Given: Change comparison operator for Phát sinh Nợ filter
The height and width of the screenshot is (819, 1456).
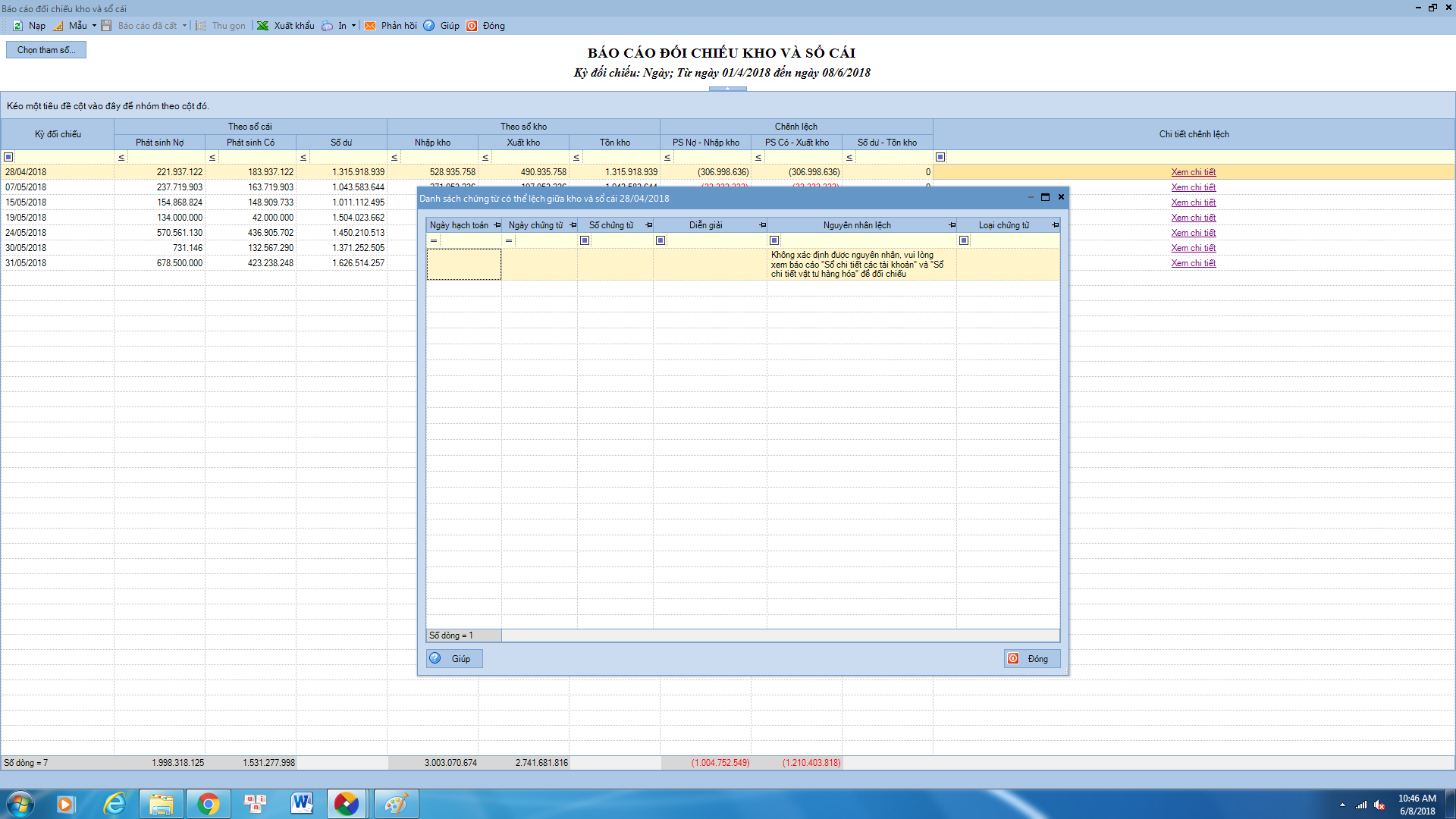Looking at the screenshot, I should point(121,157).
